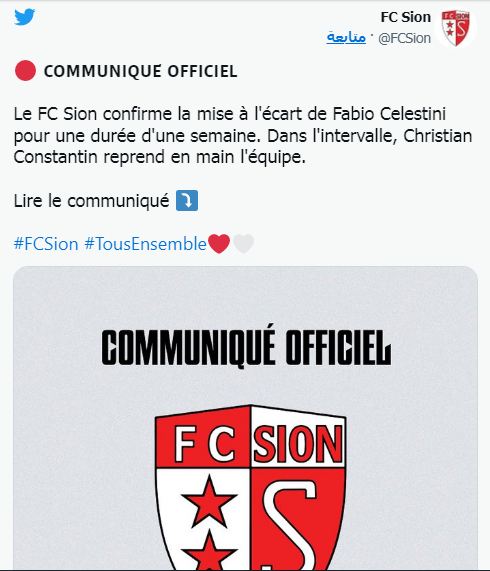Click the FC Sion display name
The width and height of the screenshot is (490, 571).
tap(406, 17)
